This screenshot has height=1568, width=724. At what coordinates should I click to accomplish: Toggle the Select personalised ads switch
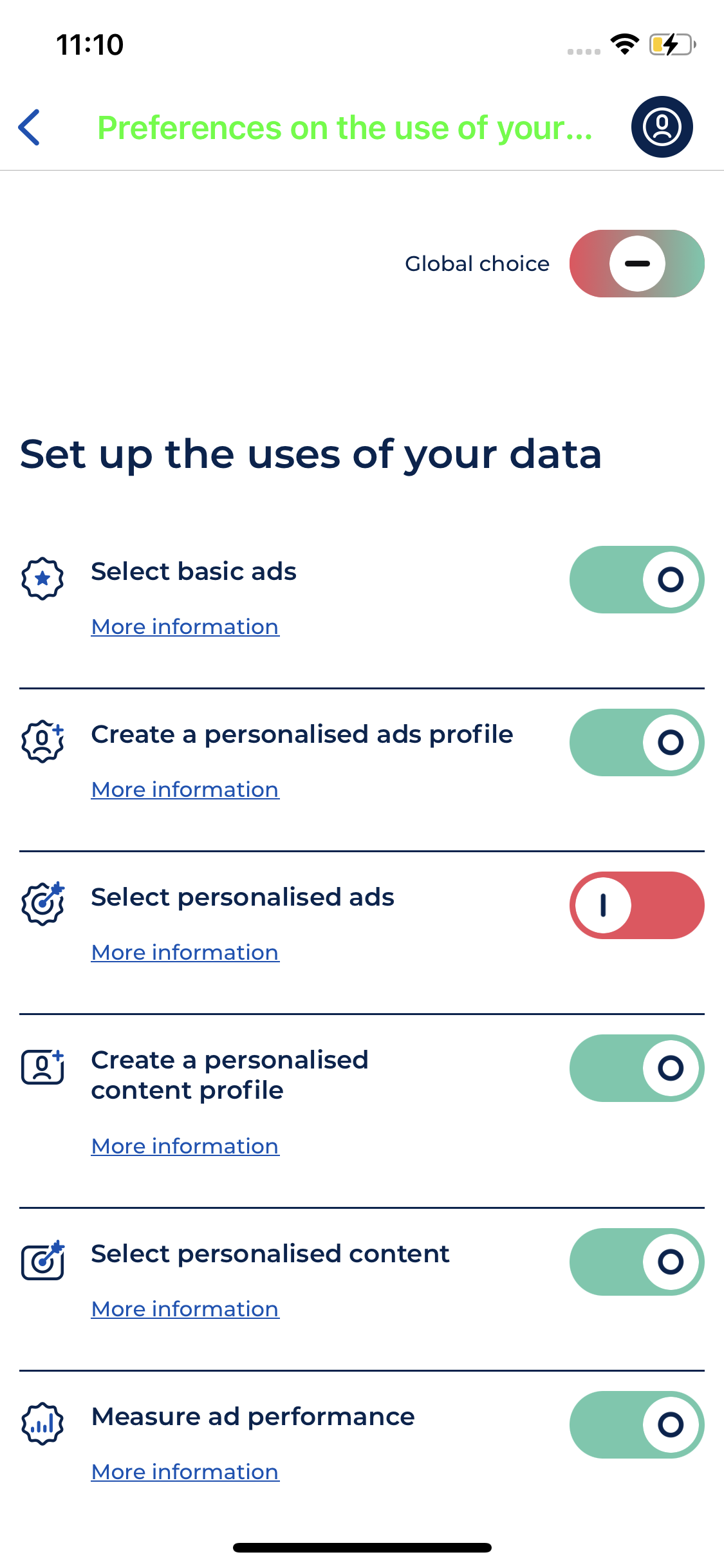click(x=636, y=906)
